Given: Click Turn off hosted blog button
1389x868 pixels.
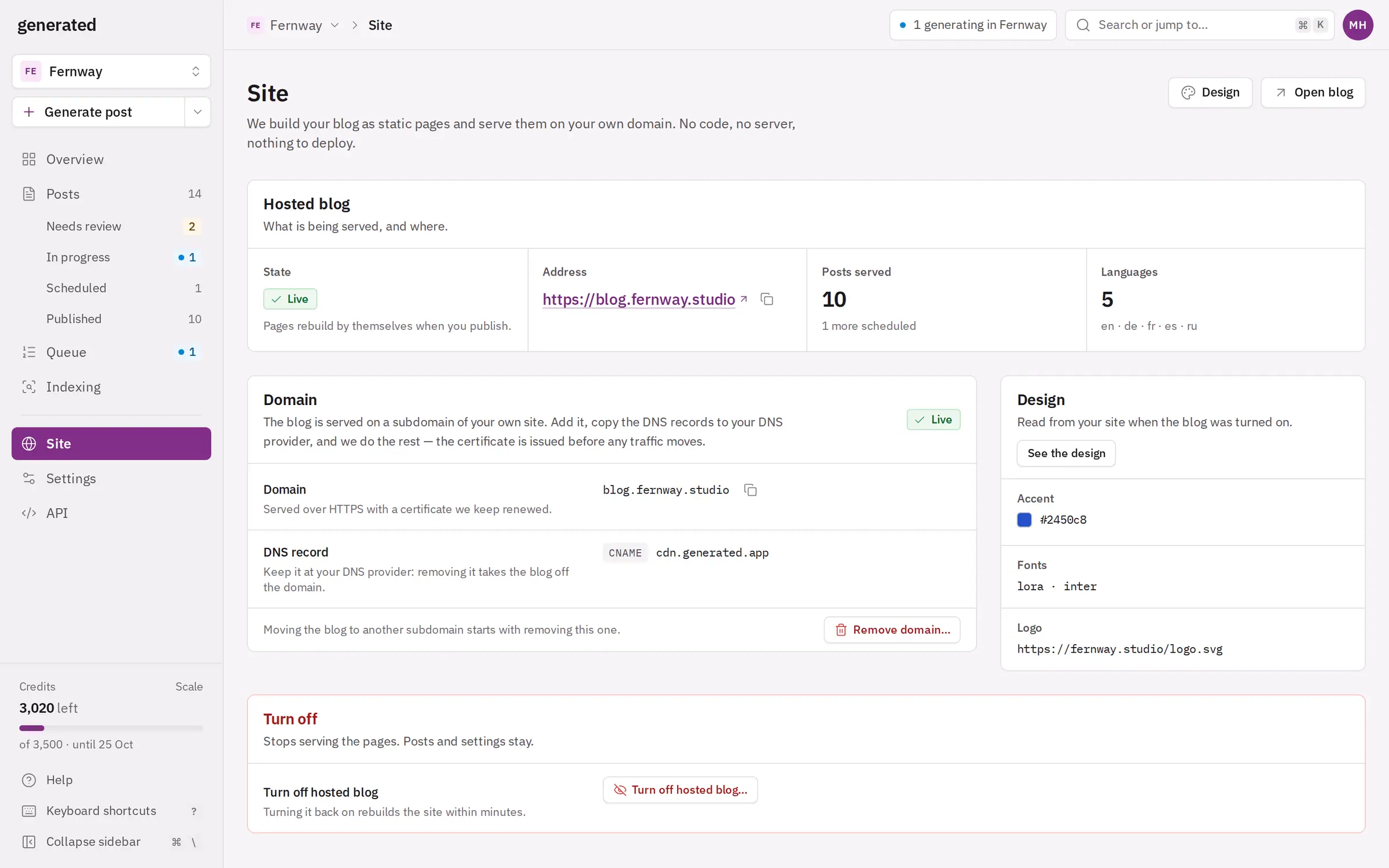Looking at the screenshot, I should [680, 790].
